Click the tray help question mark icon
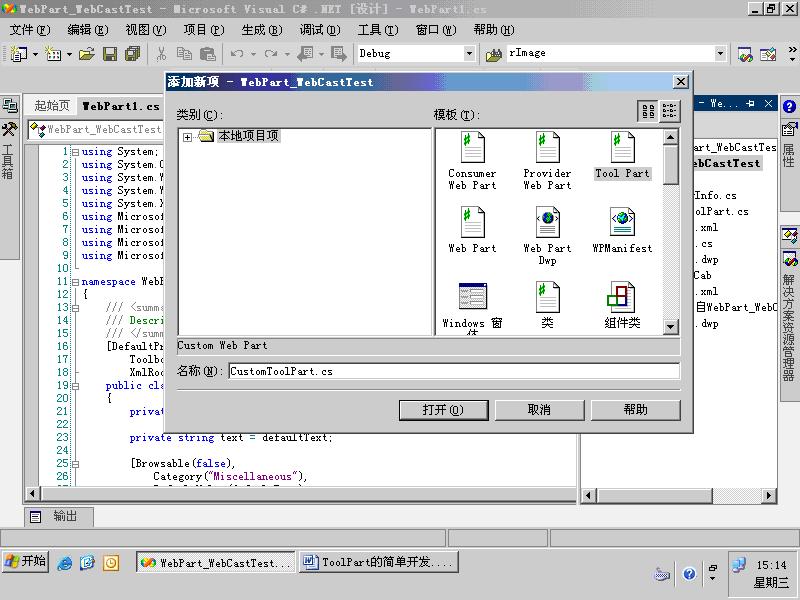The image size is (800, 600). point(689,574)
